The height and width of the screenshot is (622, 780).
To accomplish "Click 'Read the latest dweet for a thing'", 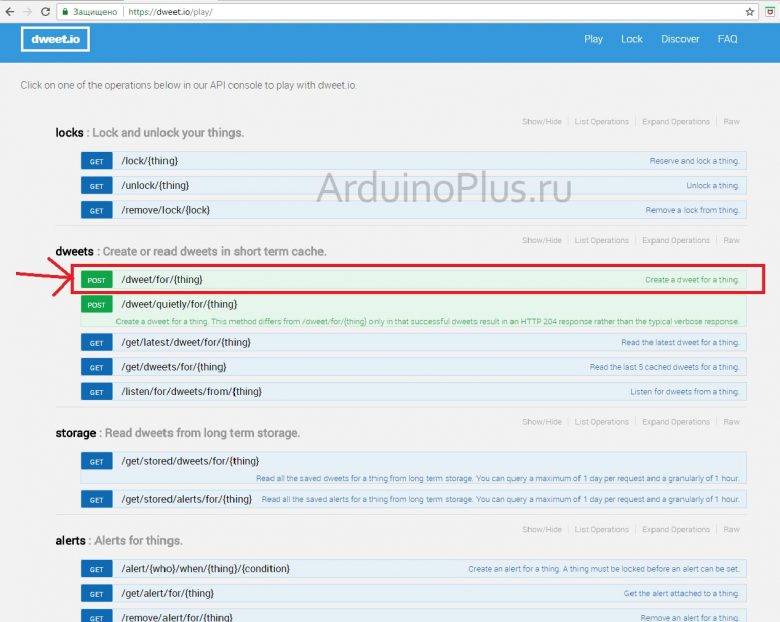I will [x=681, y=342].
